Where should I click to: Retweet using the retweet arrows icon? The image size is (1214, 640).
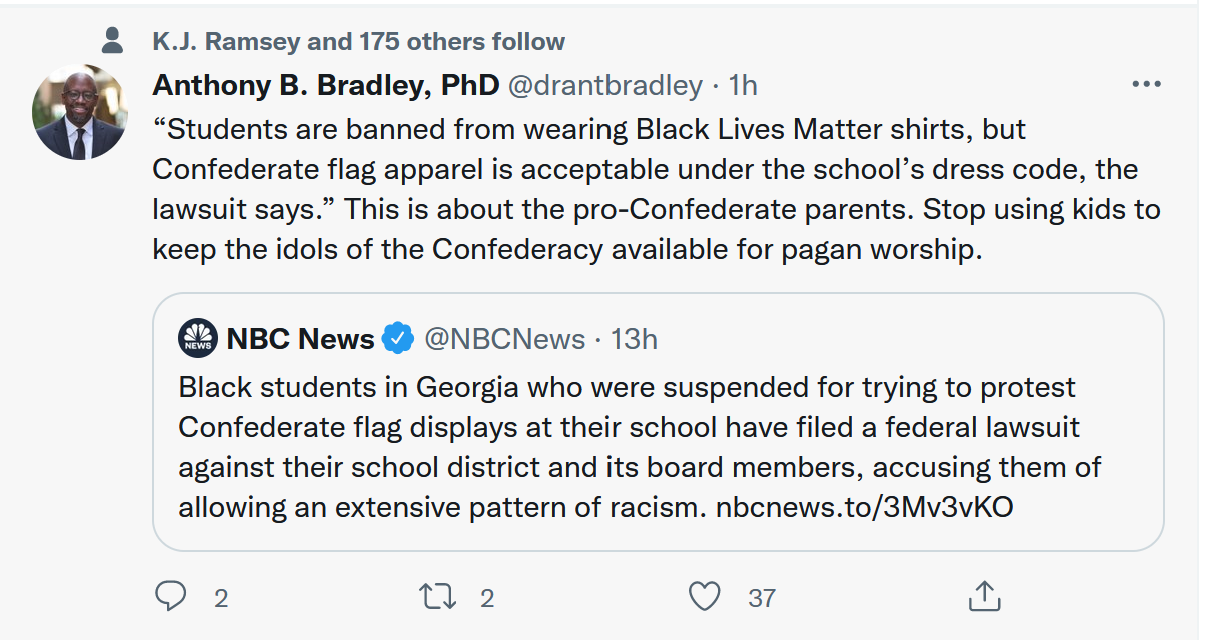pos(437,597)
